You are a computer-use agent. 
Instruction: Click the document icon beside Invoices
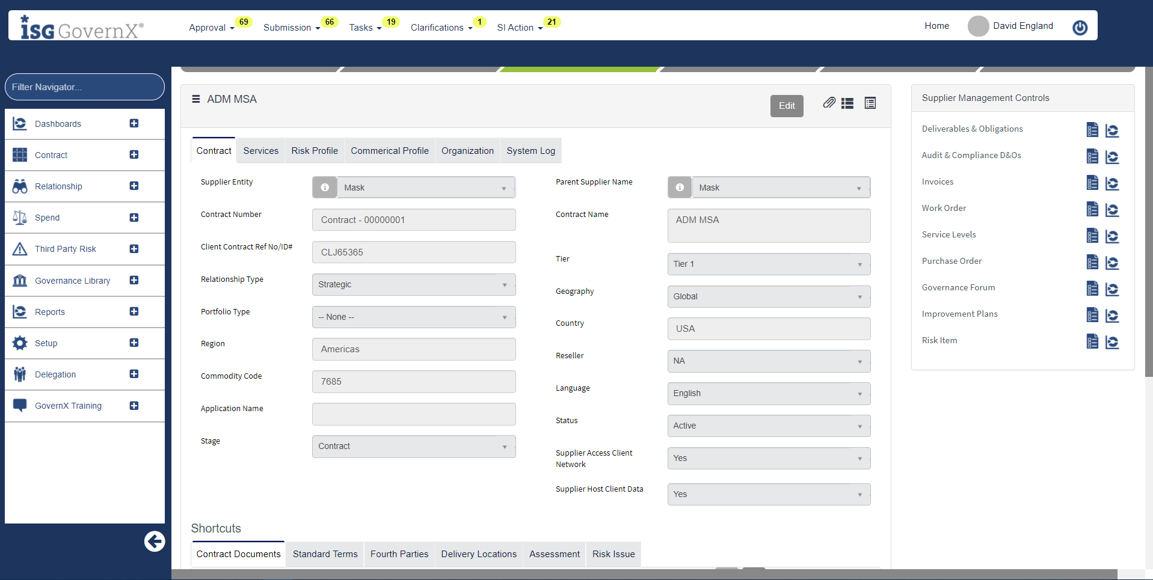tap(1092, 182)
